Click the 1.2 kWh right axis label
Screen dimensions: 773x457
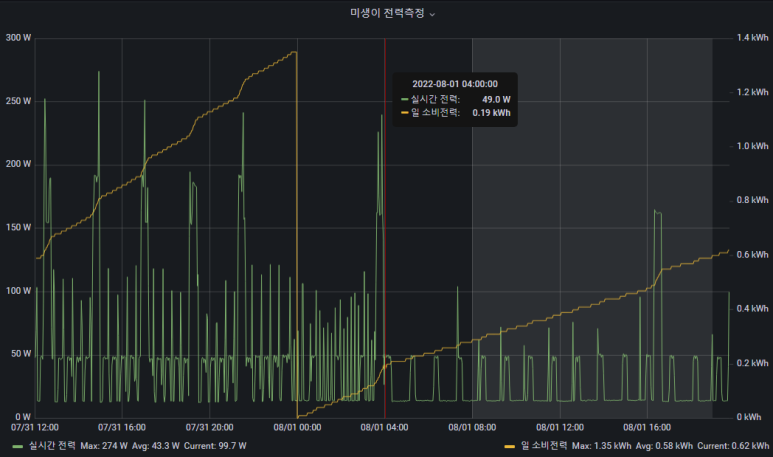point(752,92)
